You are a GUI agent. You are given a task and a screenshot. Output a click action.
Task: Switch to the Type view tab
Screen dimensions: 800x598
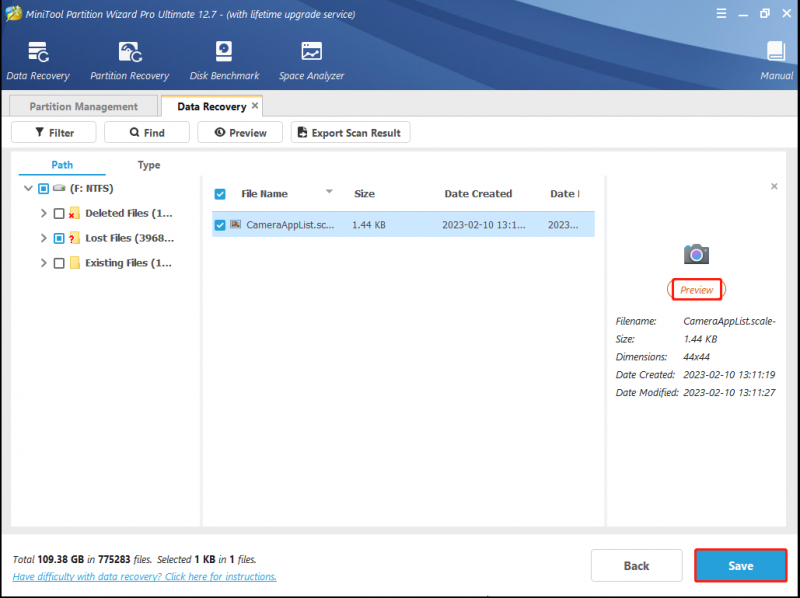click(x=149, y=165)
